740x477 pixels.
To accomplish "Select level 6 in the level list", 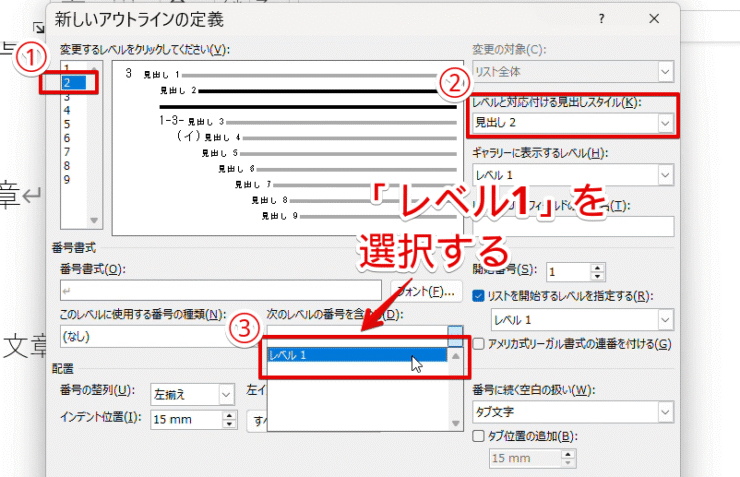I will (x=67, y=138).
